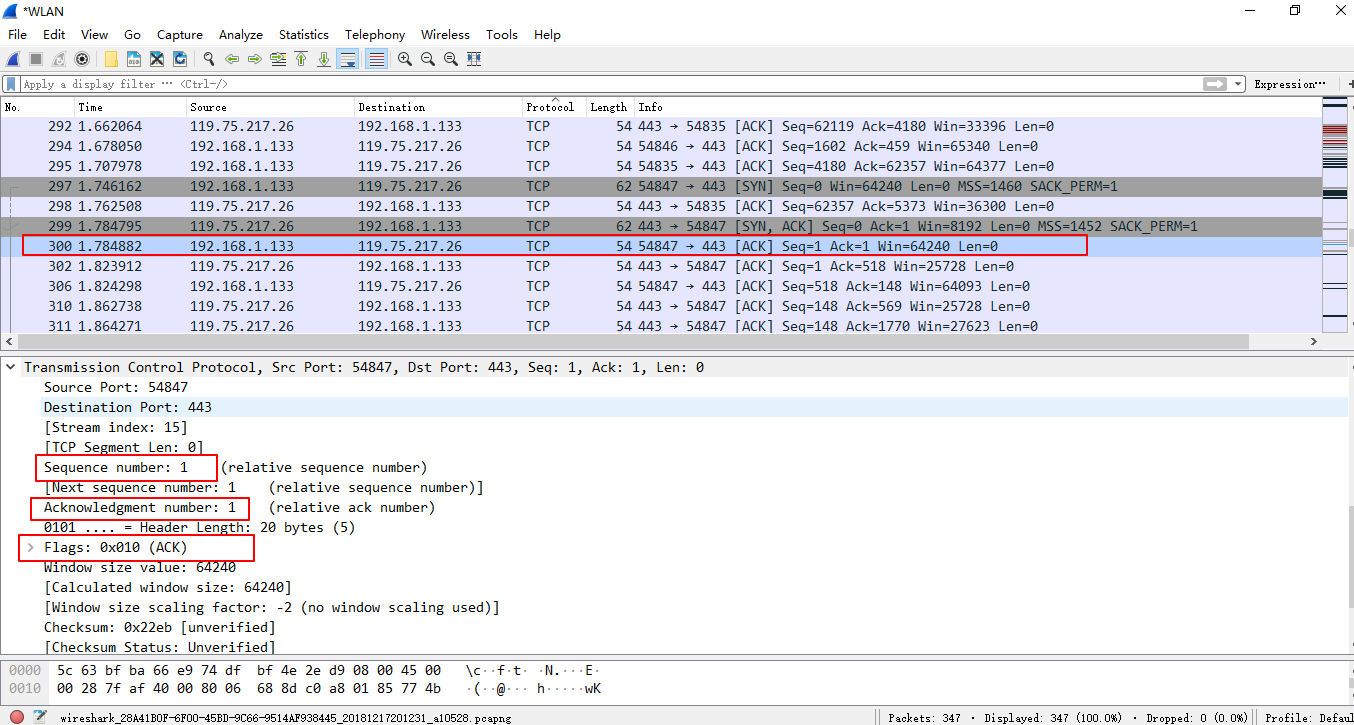Screen dimensions: 1354x725
Task: Sort packets by the Time column
Action: 131,107
